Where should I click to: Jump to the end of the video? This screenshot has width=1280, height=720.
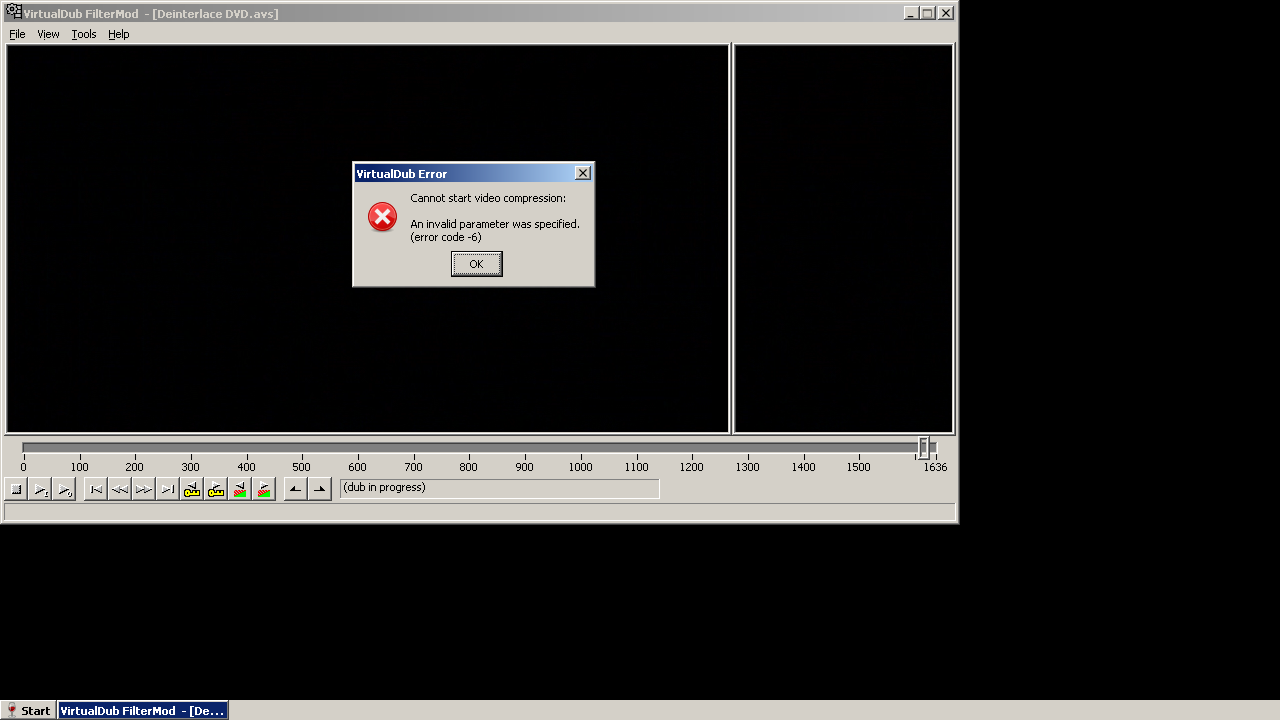coord(168,489)
